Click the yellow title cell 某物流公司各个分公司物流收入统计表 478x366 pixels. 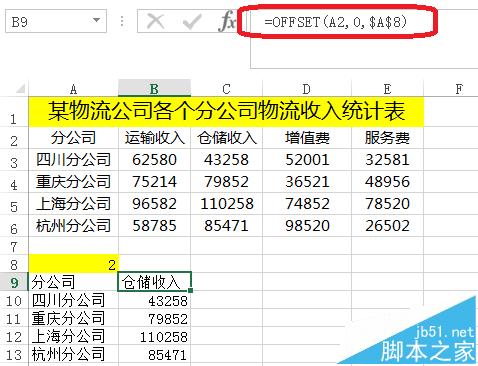point(226,112)
